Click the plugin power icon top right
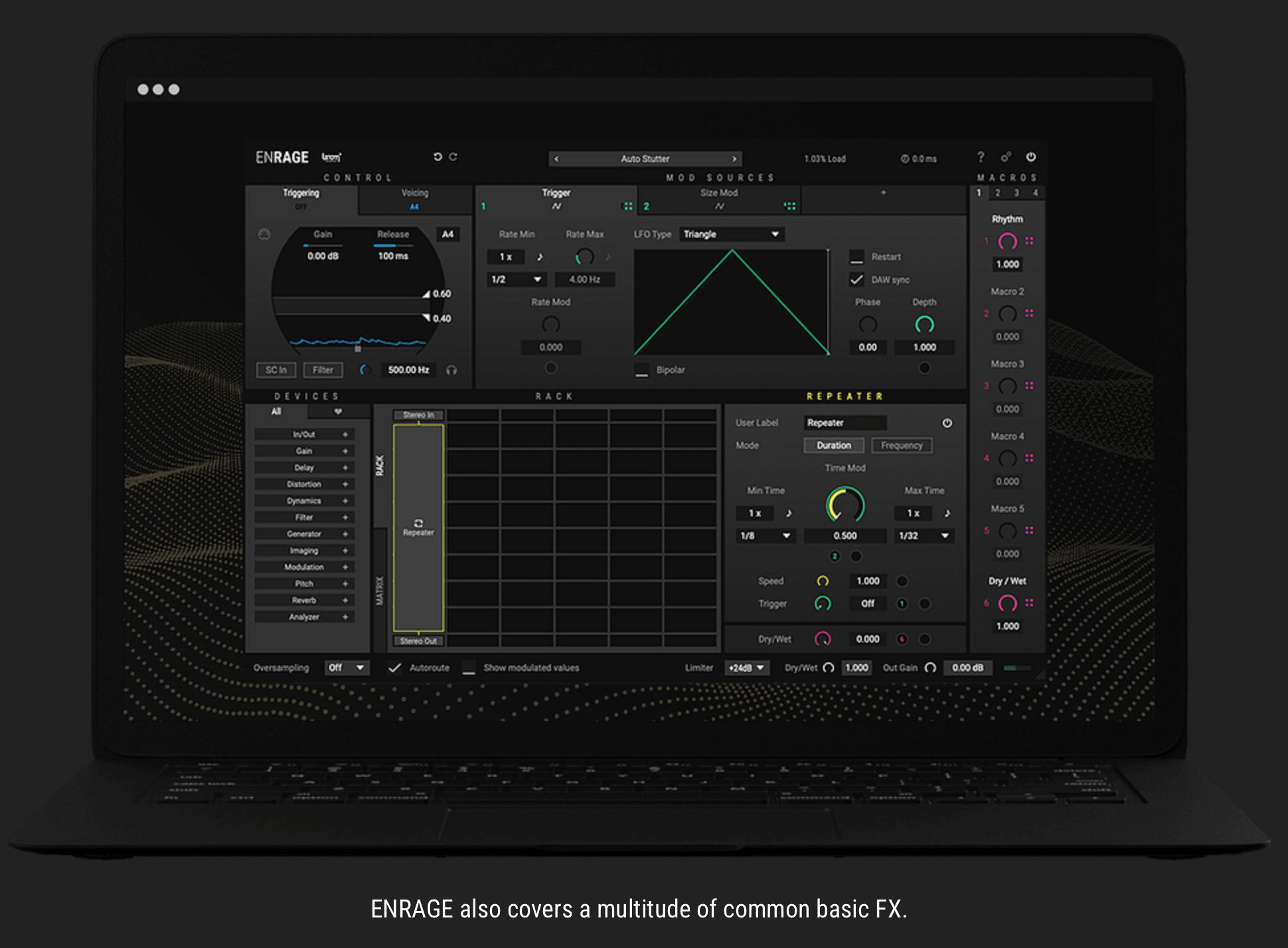 click(x=1030, y=157)
